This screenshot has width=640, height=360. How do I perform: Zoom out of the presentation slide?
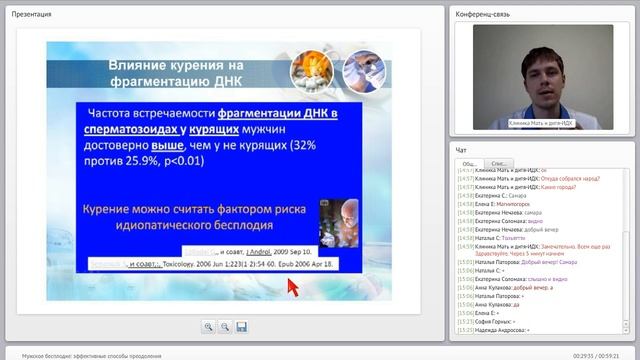224,327
